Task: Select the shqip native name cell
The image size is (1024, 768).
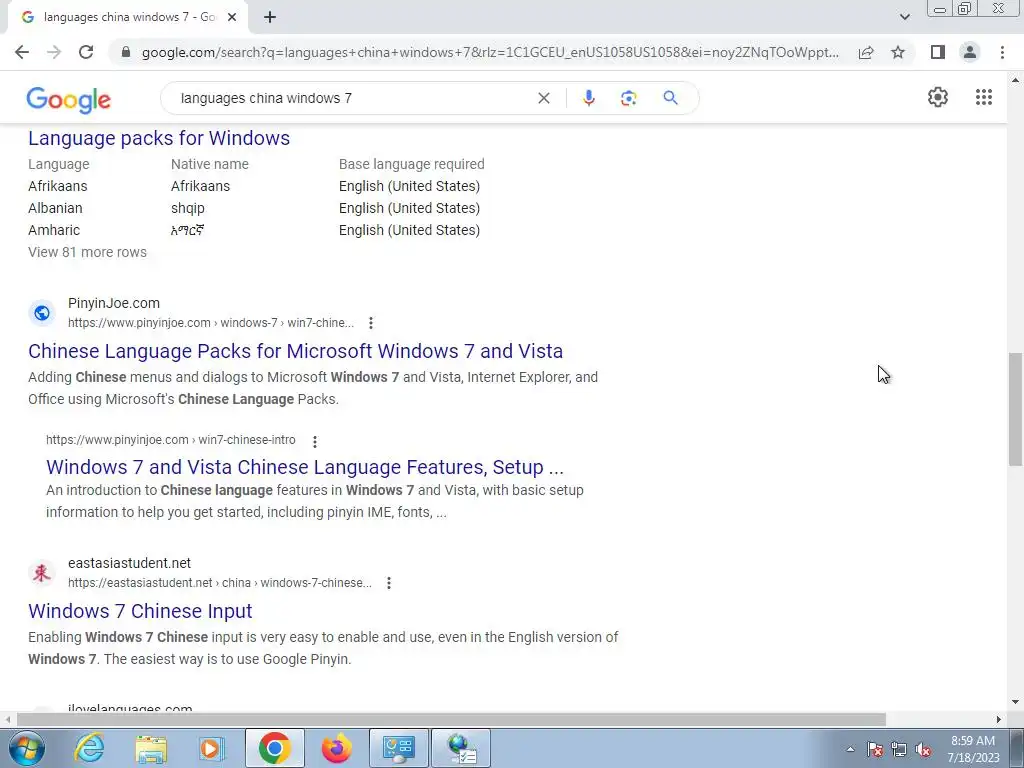Action: [187, 208]
